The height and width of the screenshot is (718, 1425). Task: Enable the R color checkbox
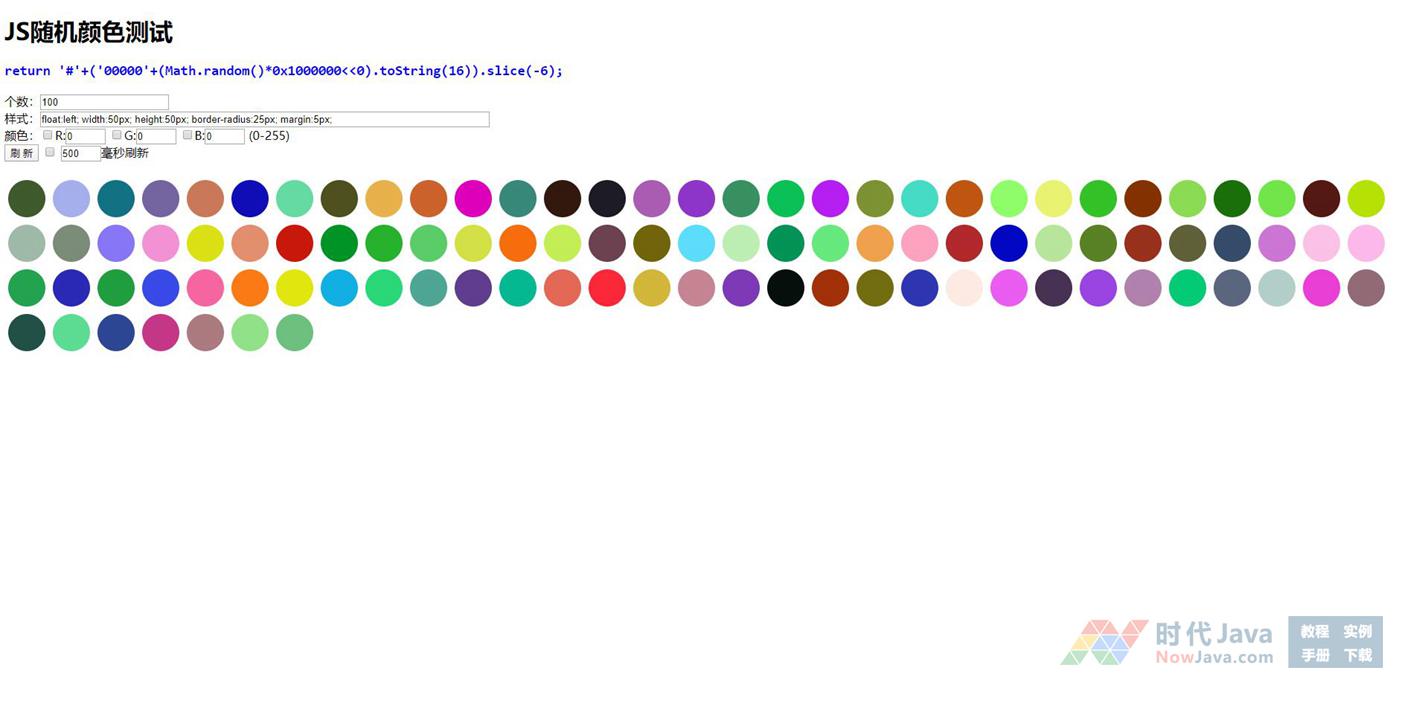48,135
